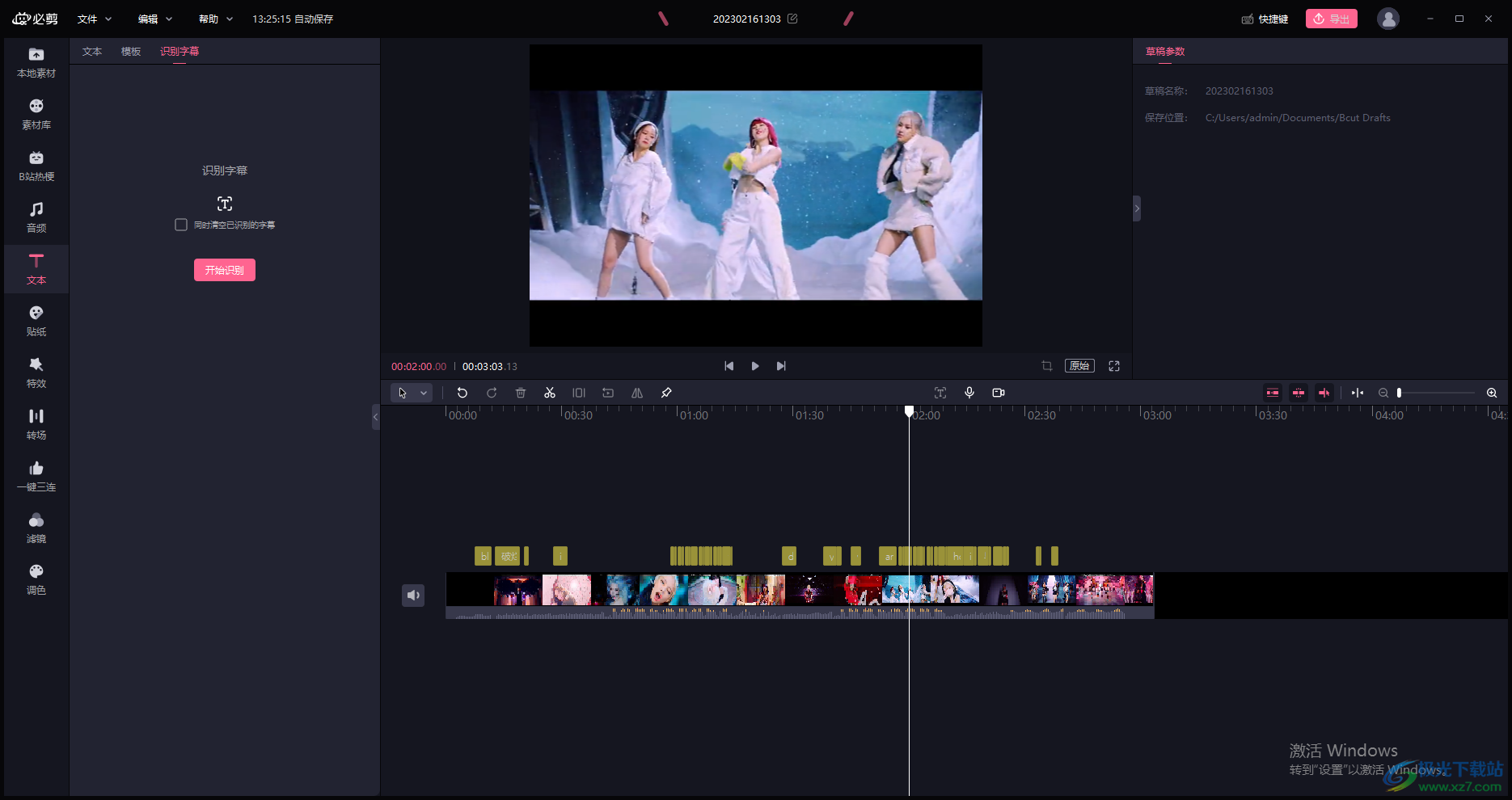Image resolution: width=1512 pixels, height=800 pixels.
Task: Toggle the third pink preview-axis button
Action: tap(1324, 393)
